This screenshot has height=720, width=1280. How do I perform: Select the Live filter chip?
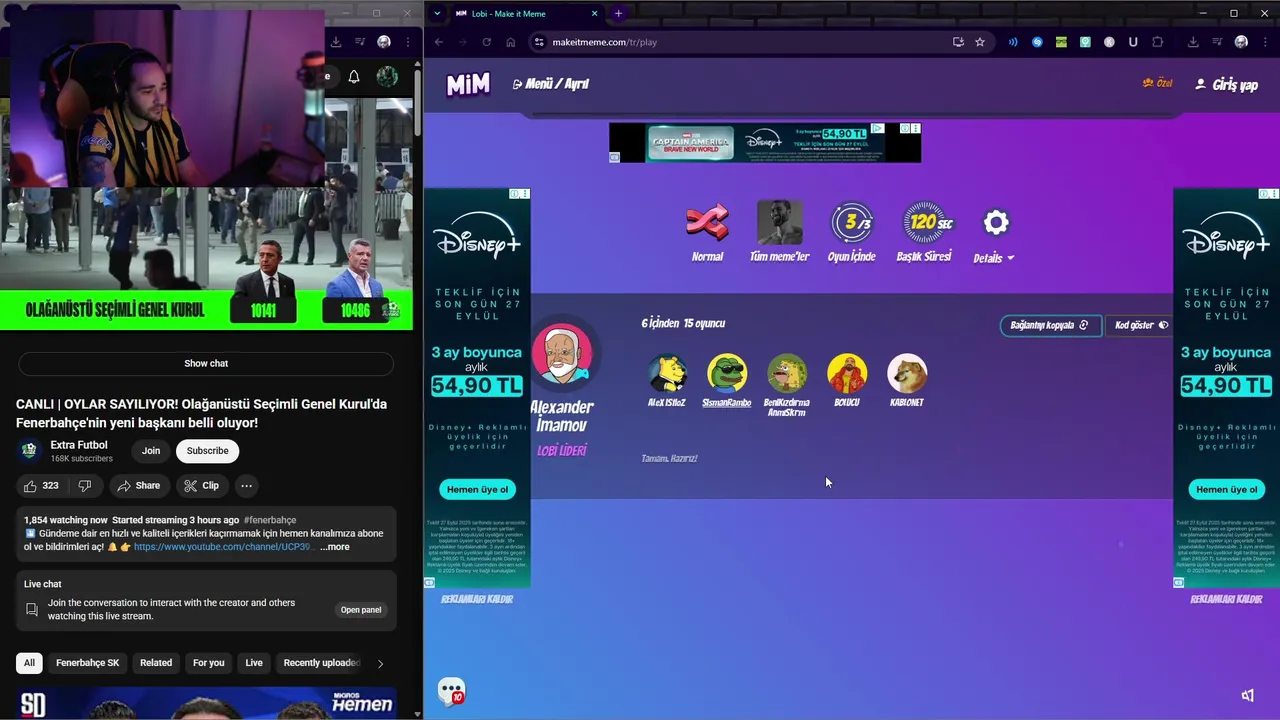[254, 663]
